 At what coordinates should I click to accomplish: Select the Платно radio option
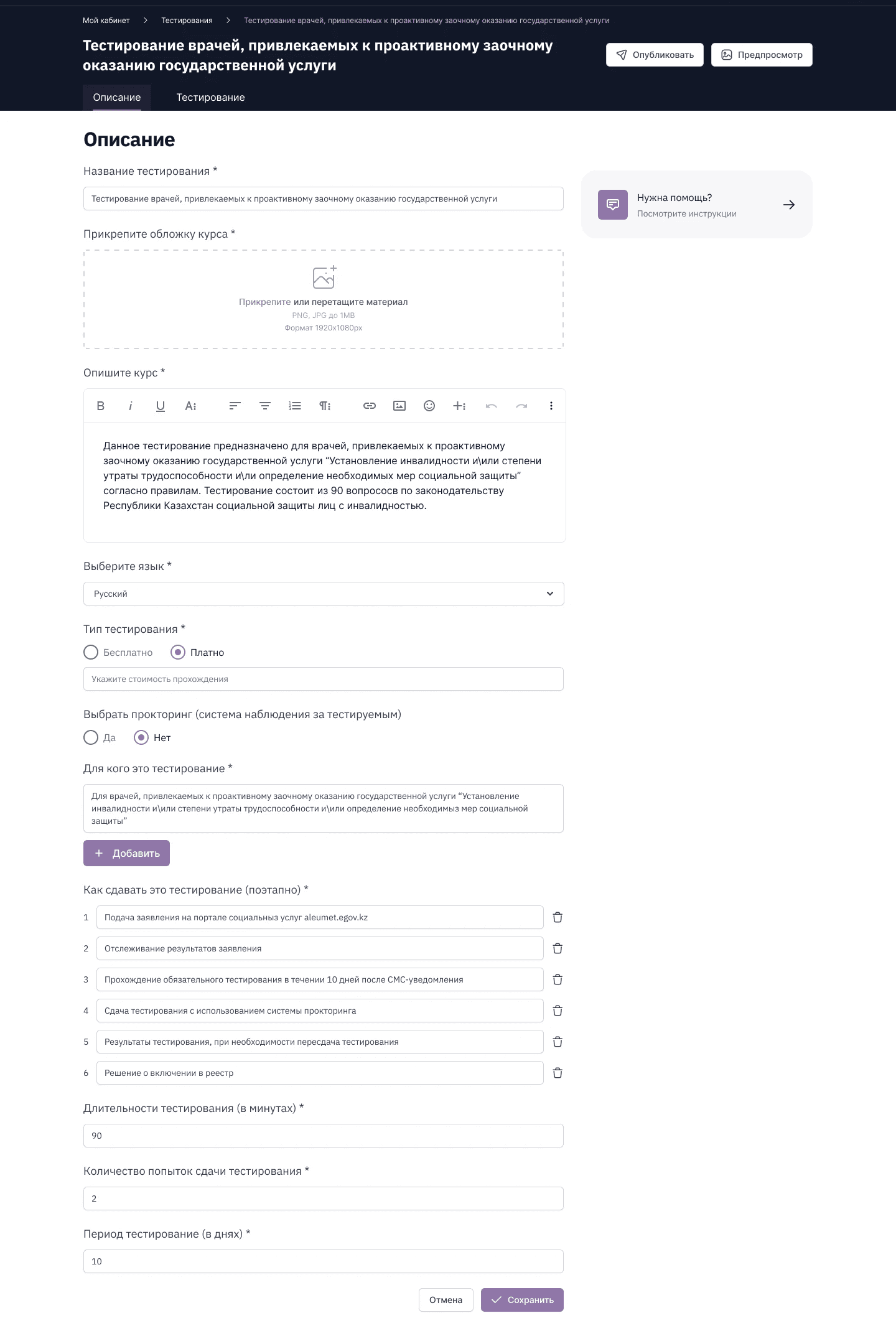(x=178, y=652)
